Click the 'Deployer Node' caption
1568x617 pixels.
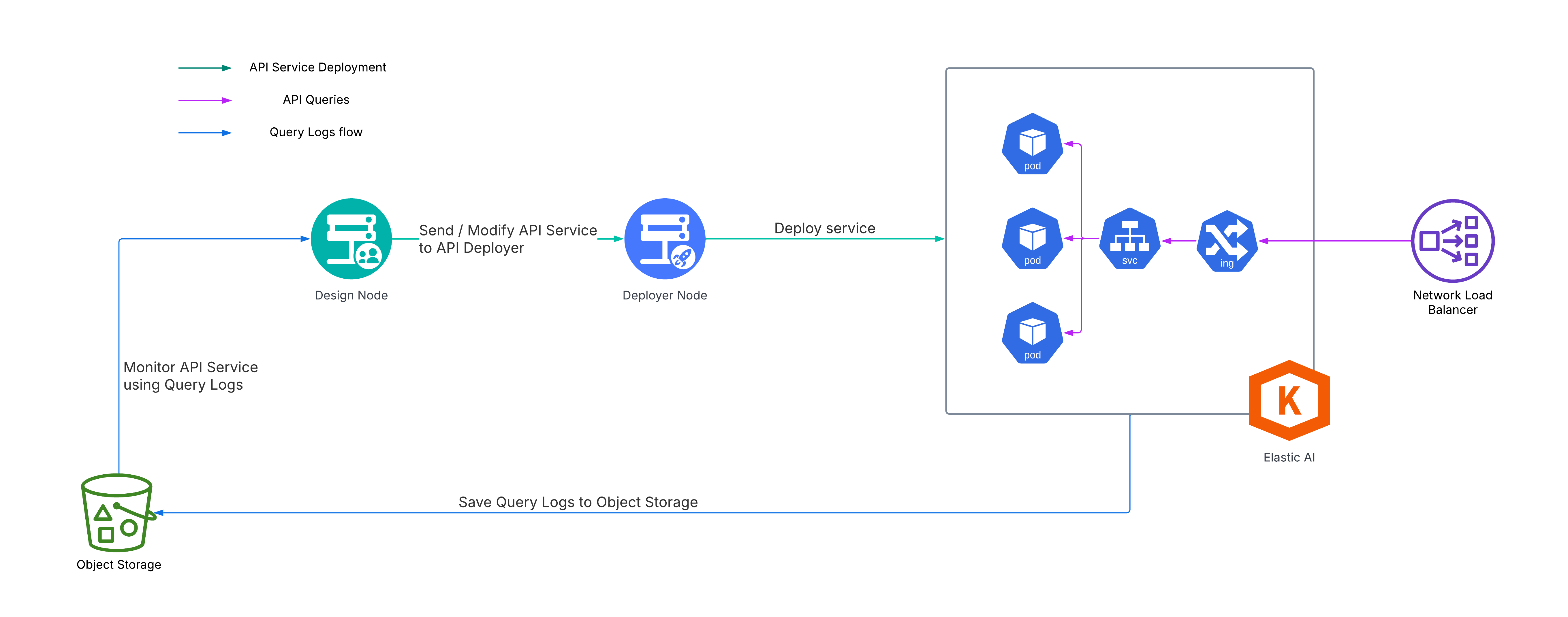pos(665,295)
